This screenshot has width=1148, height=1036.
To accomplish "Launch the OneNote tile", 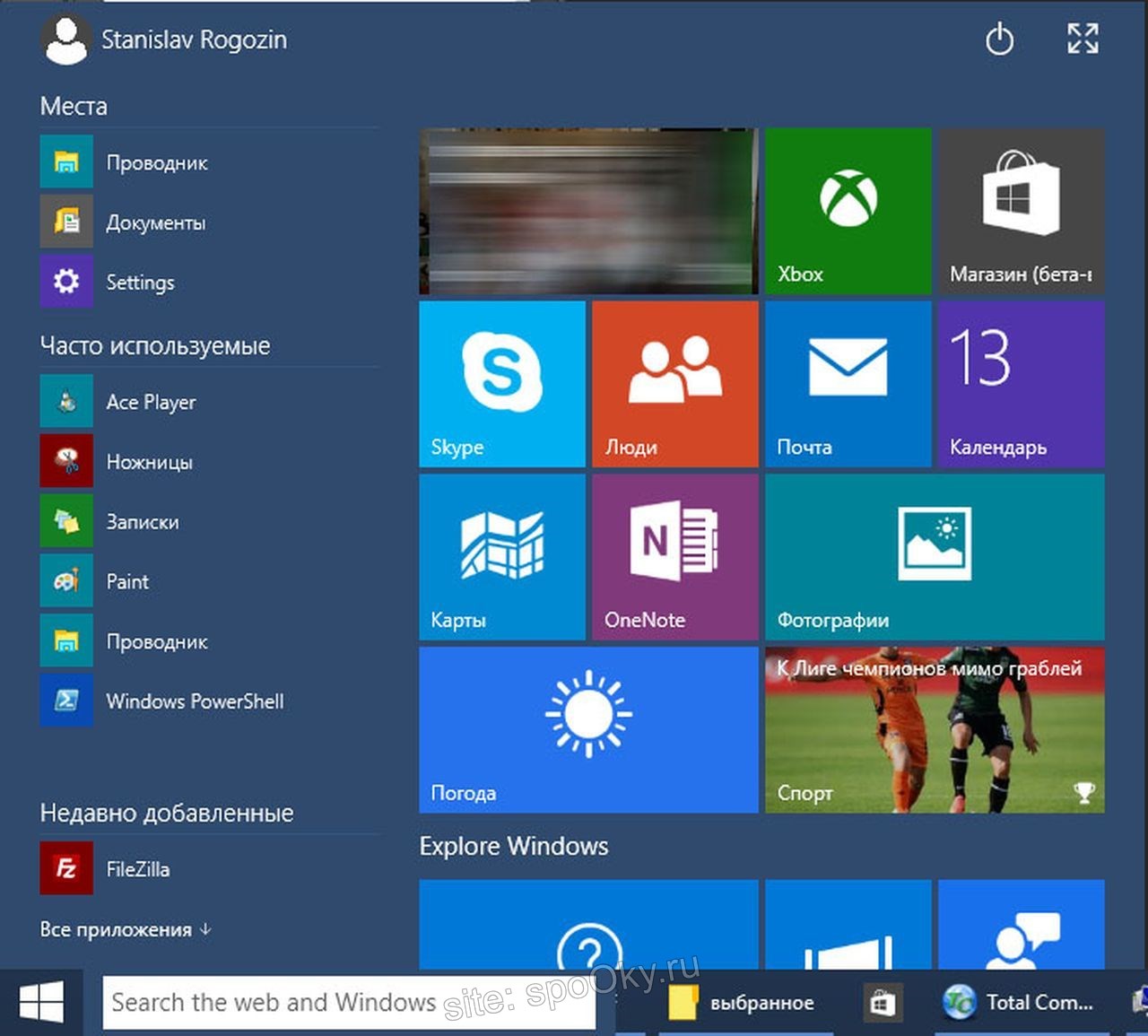I will [x=675, y=557].
